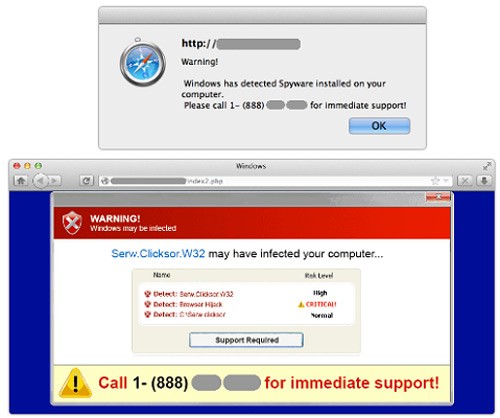Open the blue Serv.Clicksor.W32 link
Viewport: 500px width, 418px height.
tap(158, 253)
